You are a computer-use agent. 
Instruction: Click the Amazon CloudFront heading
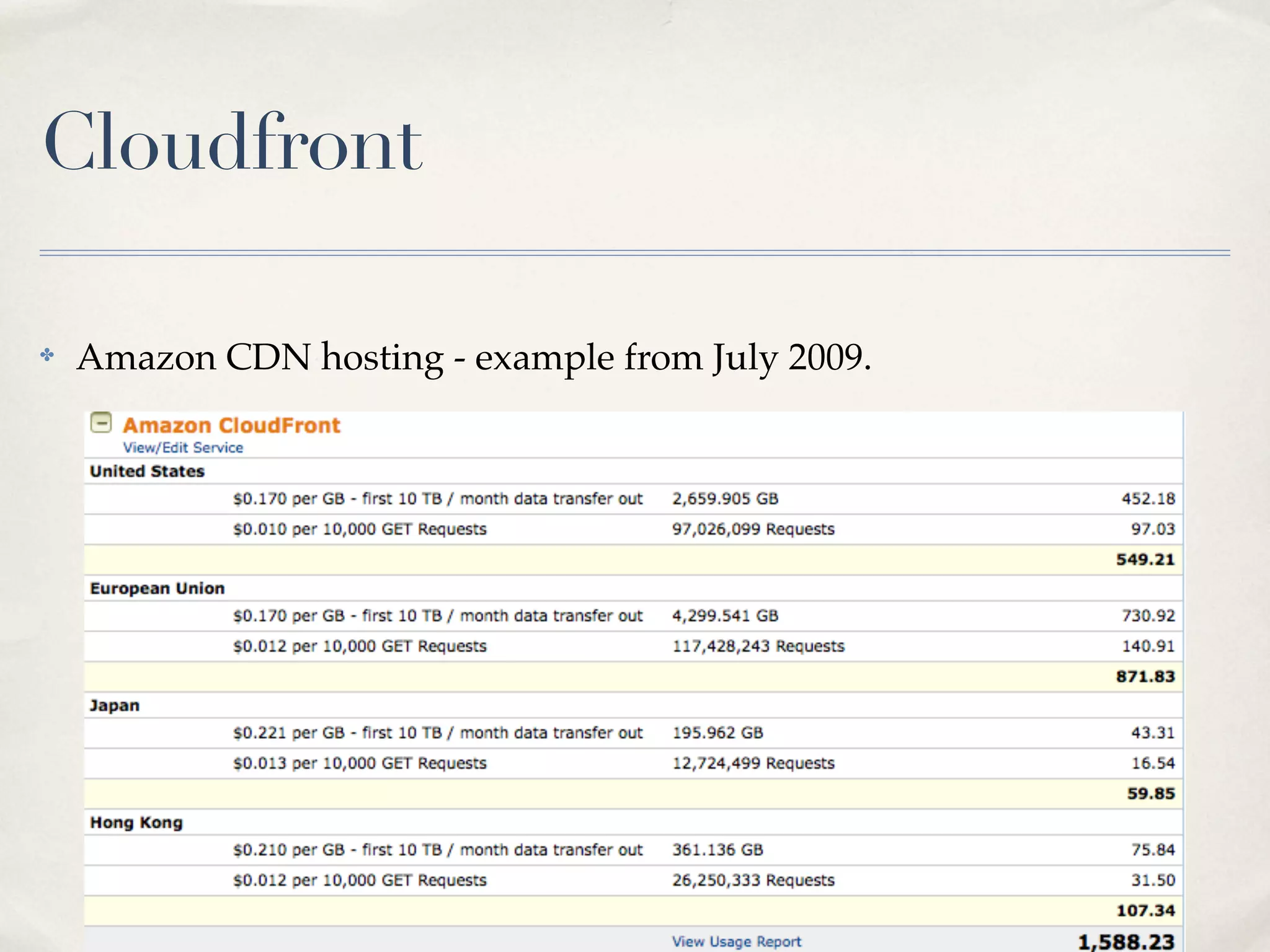pyautogui.click(x=231, y=425)
